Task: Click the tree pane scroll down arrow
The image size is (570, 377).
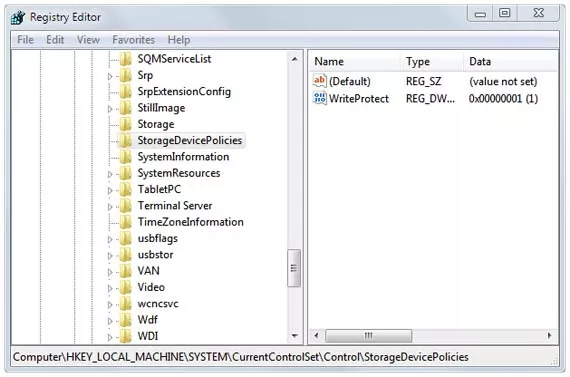Action: pos(295,336)
